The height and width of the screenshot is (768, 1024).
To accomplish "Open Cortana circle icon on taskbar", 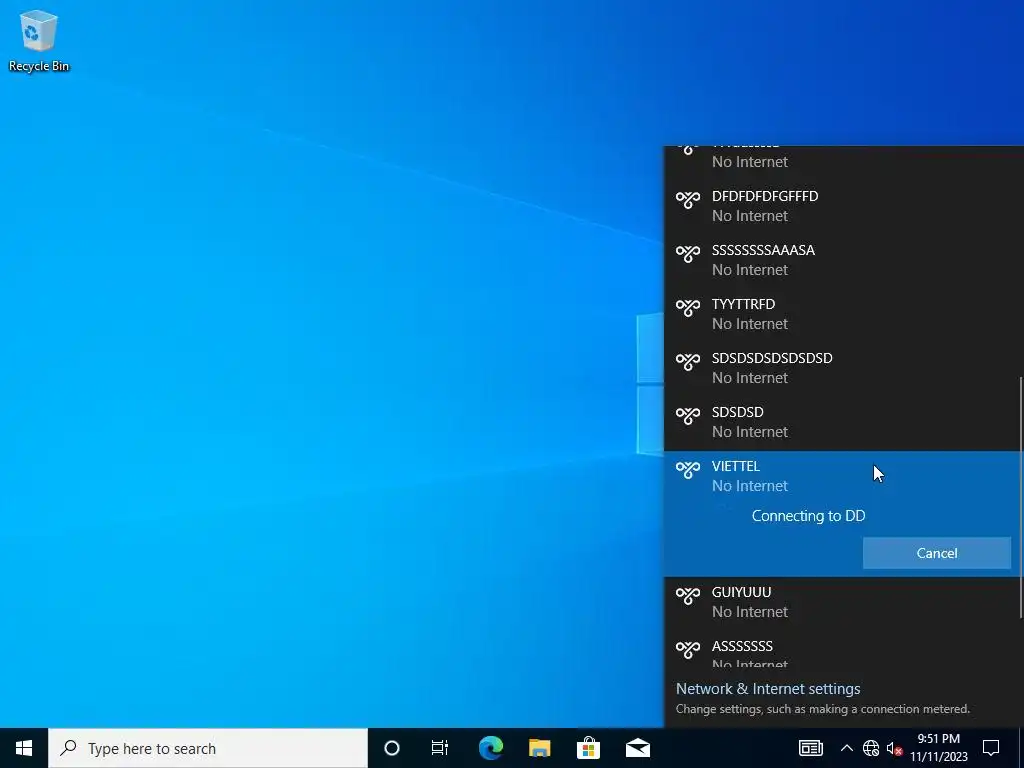I will tap(392, 748).
